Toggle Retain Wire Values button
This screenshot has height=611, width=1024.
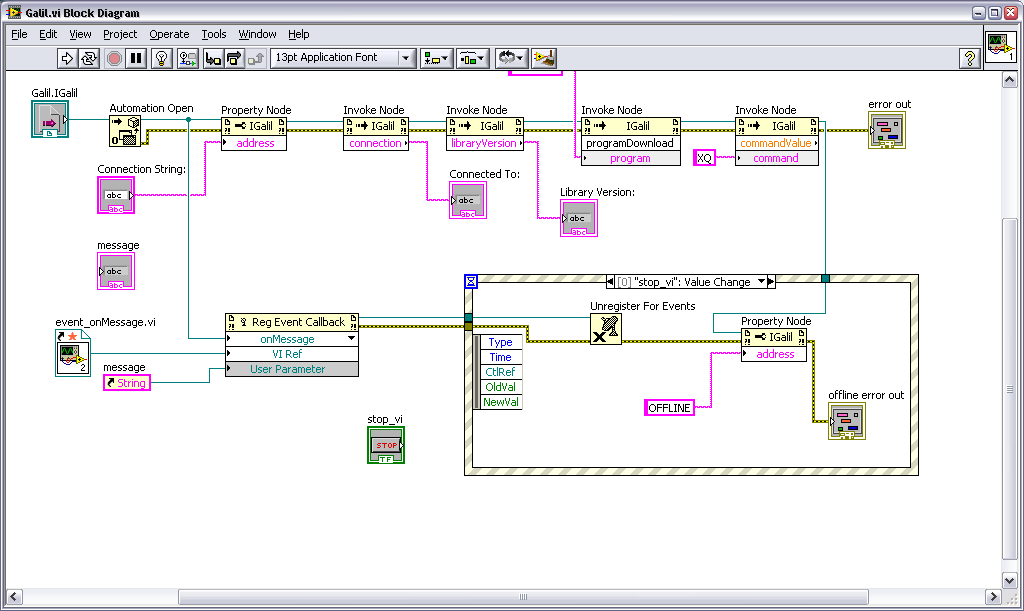(188, 58)
